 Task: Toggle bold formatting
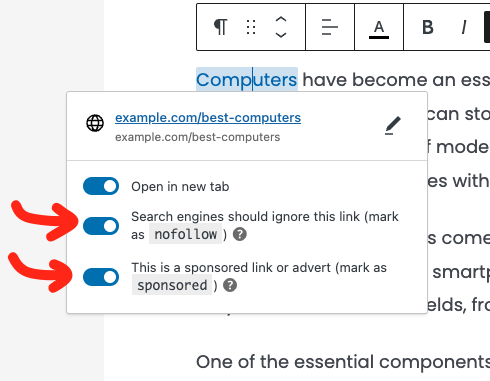(428, 27)
